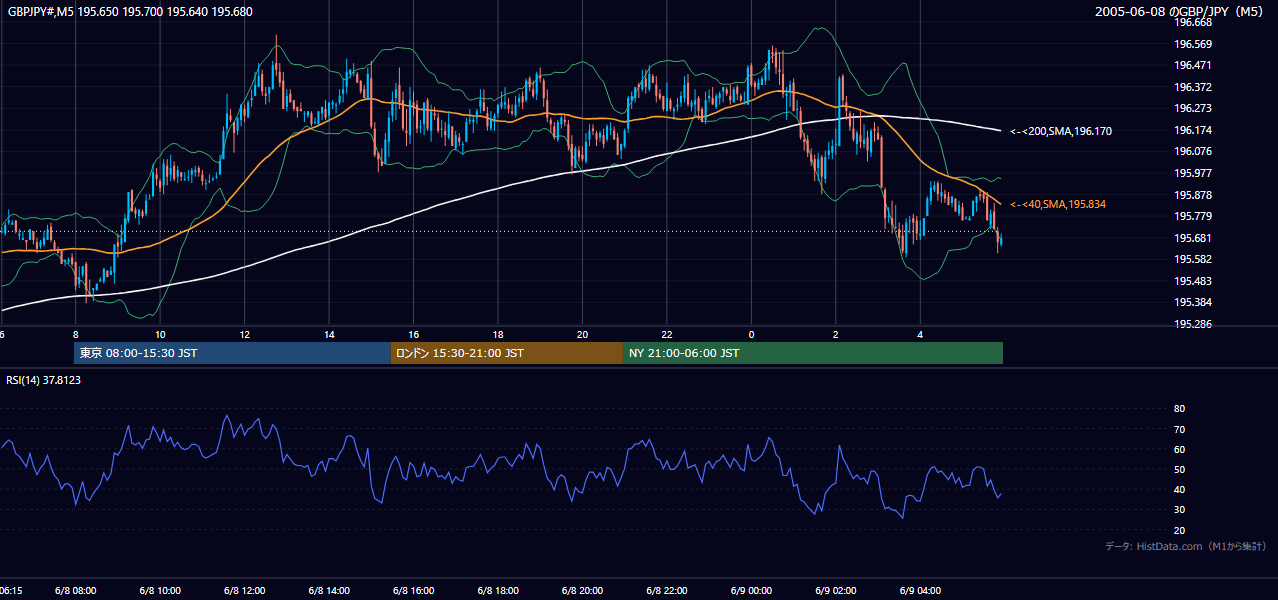Click price axis label 195.681
This screenshot has width=1278, height=600.
[x=1193, y=238]
